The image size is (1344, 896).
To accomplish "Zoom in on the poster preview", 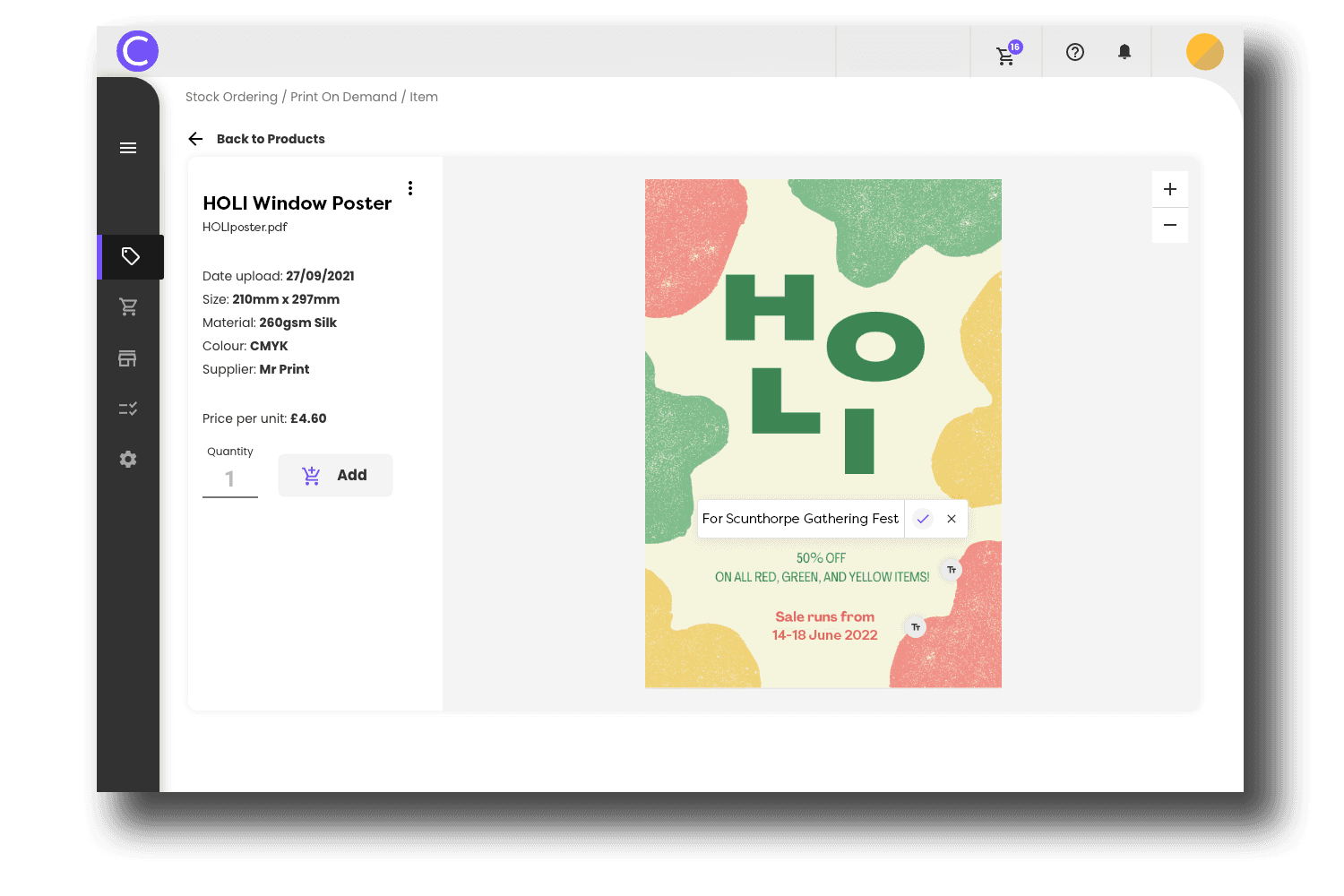I will [1169, 189].
